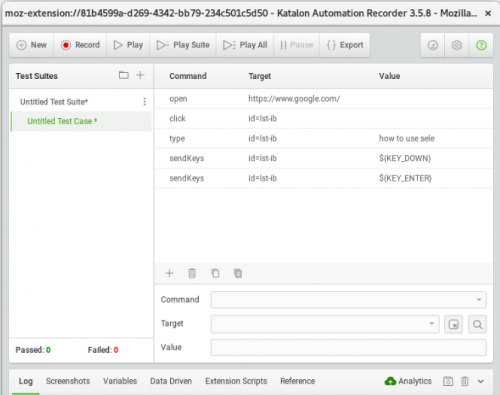Add a new command with the plus icon

169,273
